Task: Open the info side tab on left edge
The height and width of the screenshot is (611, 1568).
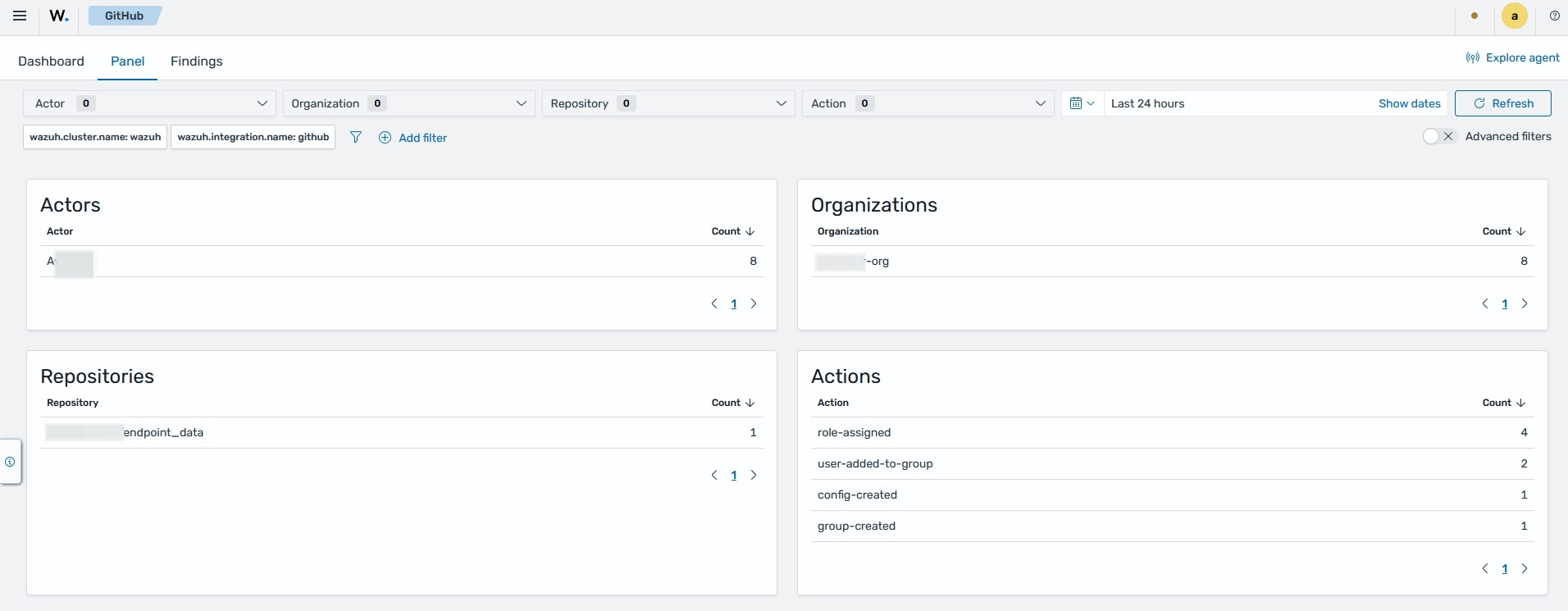Action: 10,462
